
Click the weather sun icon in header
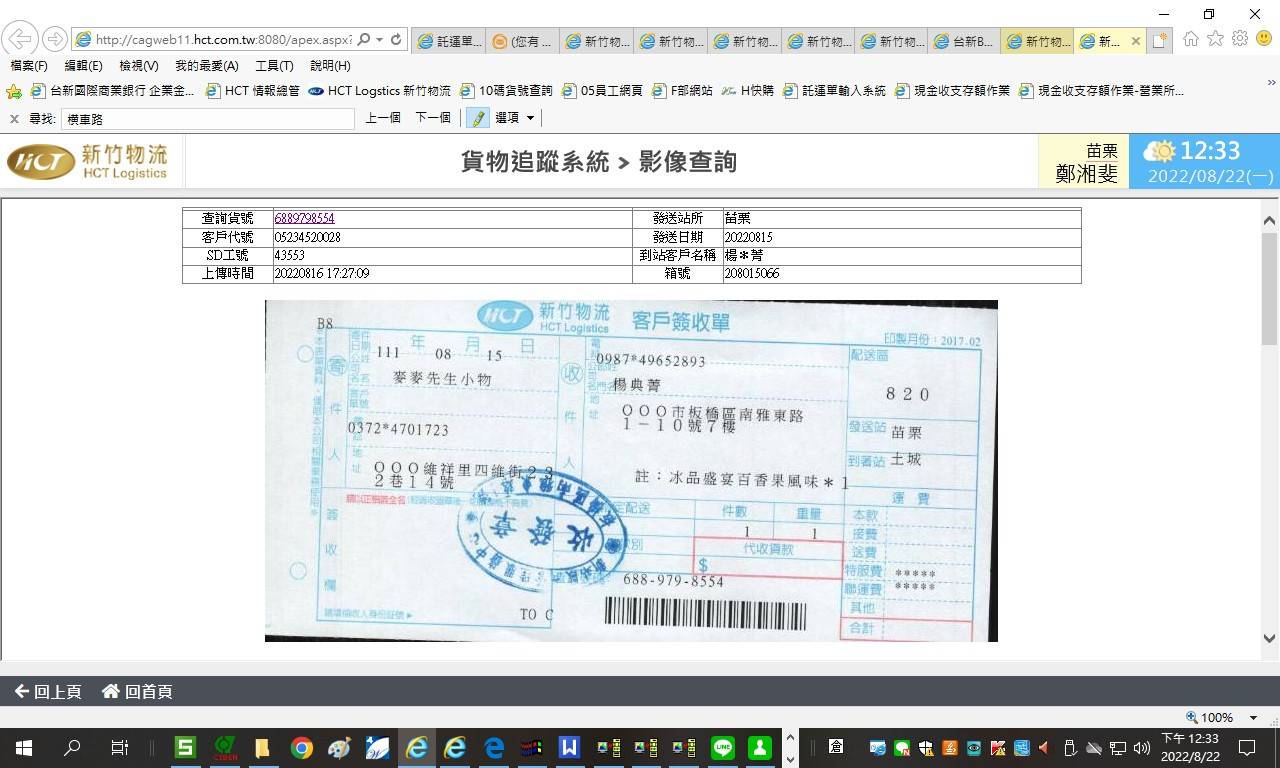click(x=1160, y=151)
